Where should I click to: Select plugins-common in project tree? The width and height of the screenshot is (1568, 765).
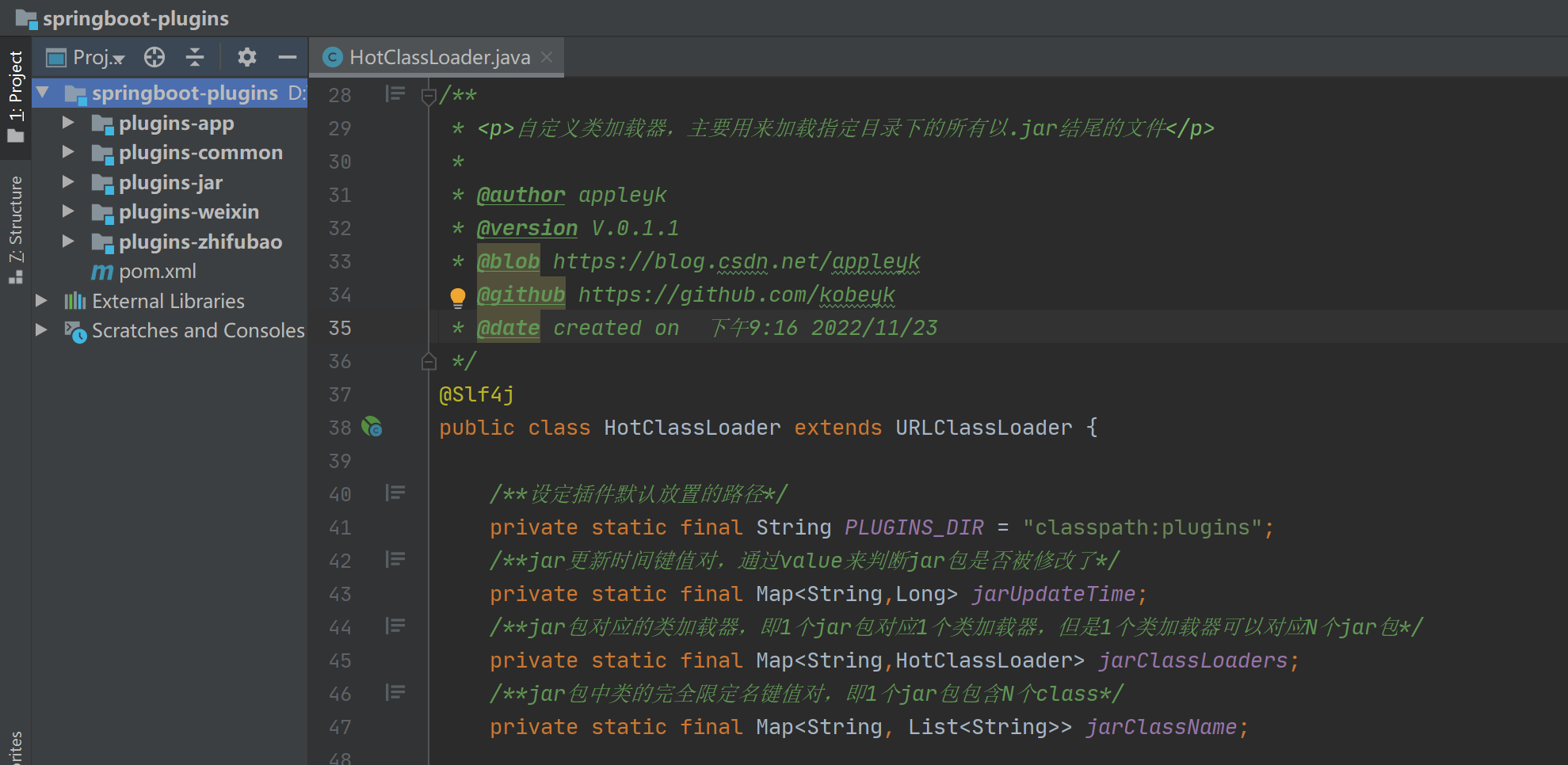tap(200, 153)
